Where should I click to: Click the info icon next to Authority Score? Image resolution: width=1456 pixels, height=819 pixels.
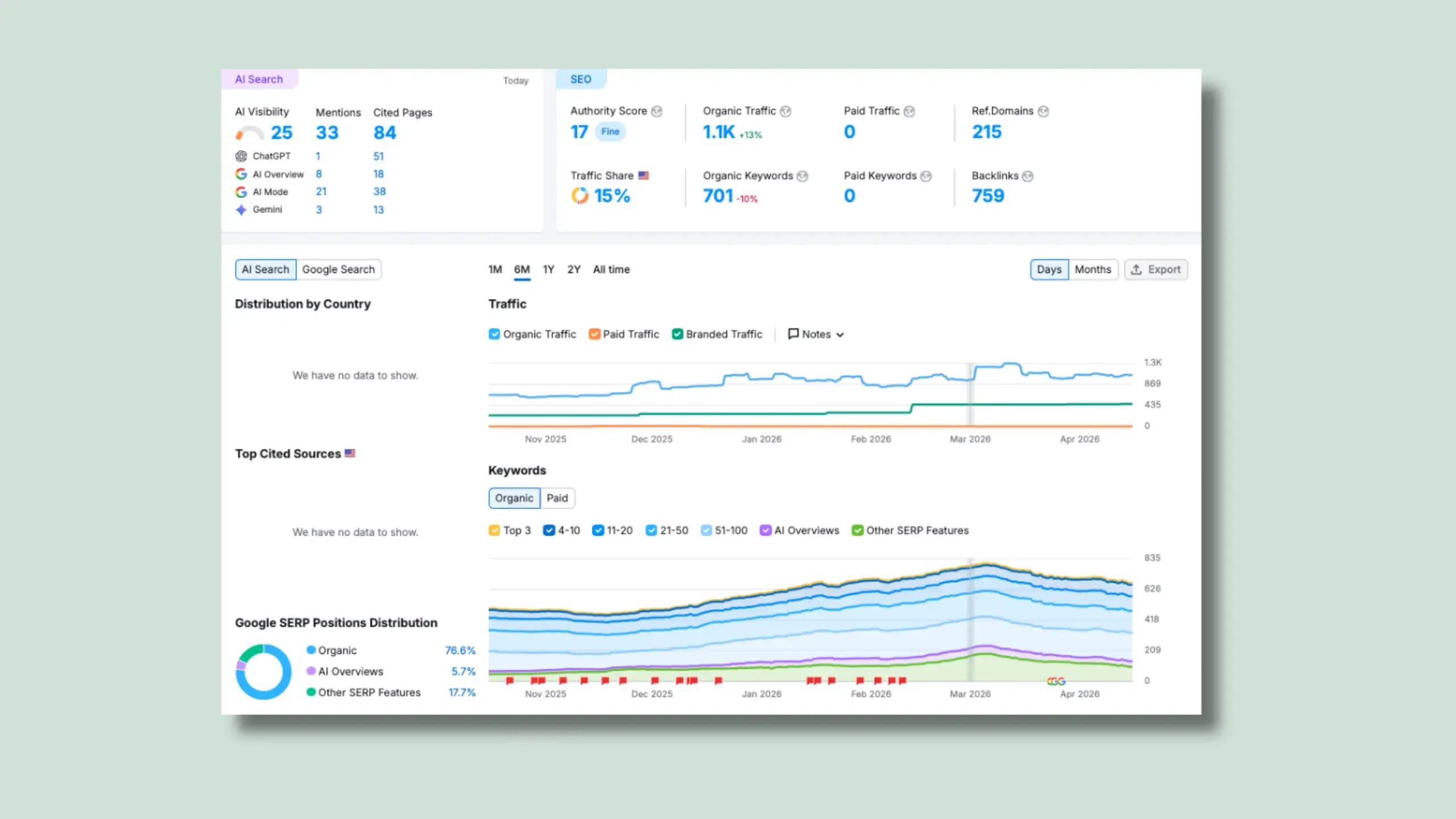pyautogui.click(x=657, y=111)
